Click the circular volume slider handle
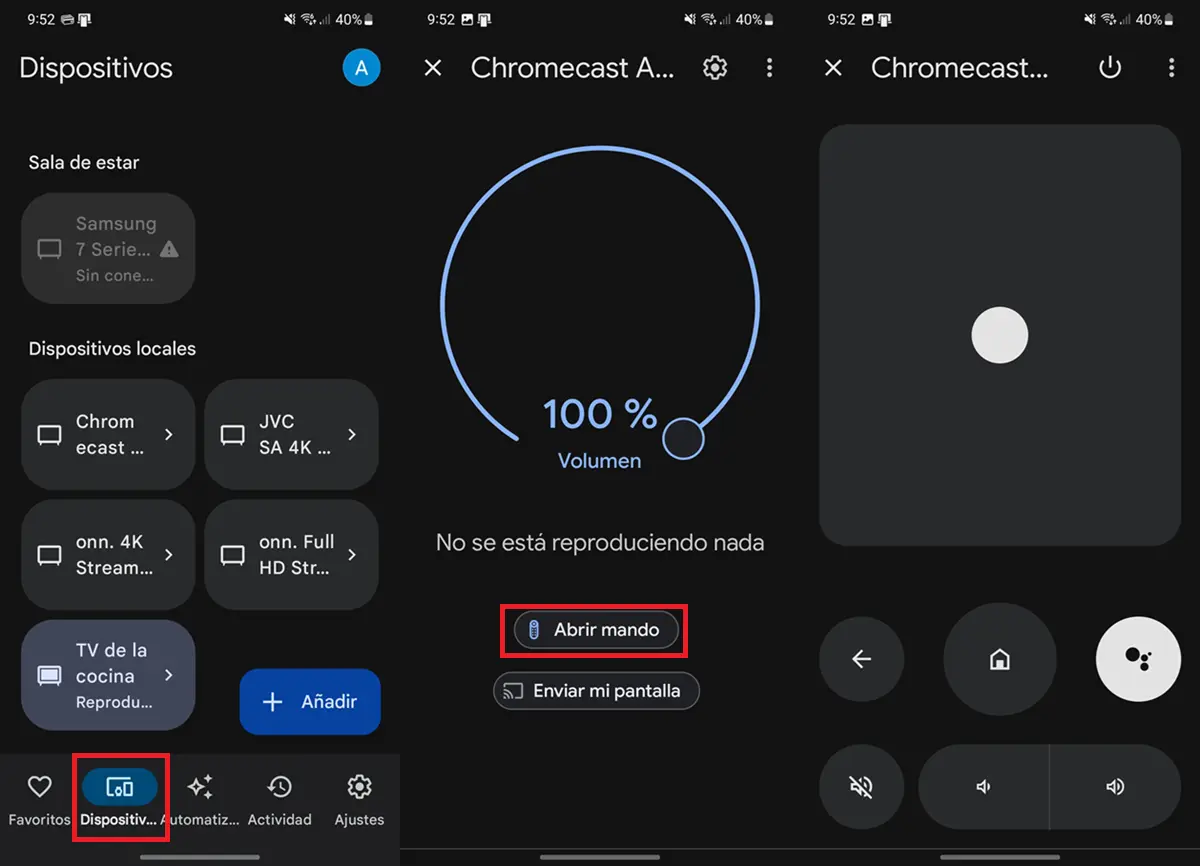This screenshot has width=1200, height=866. tap(683, 438)
